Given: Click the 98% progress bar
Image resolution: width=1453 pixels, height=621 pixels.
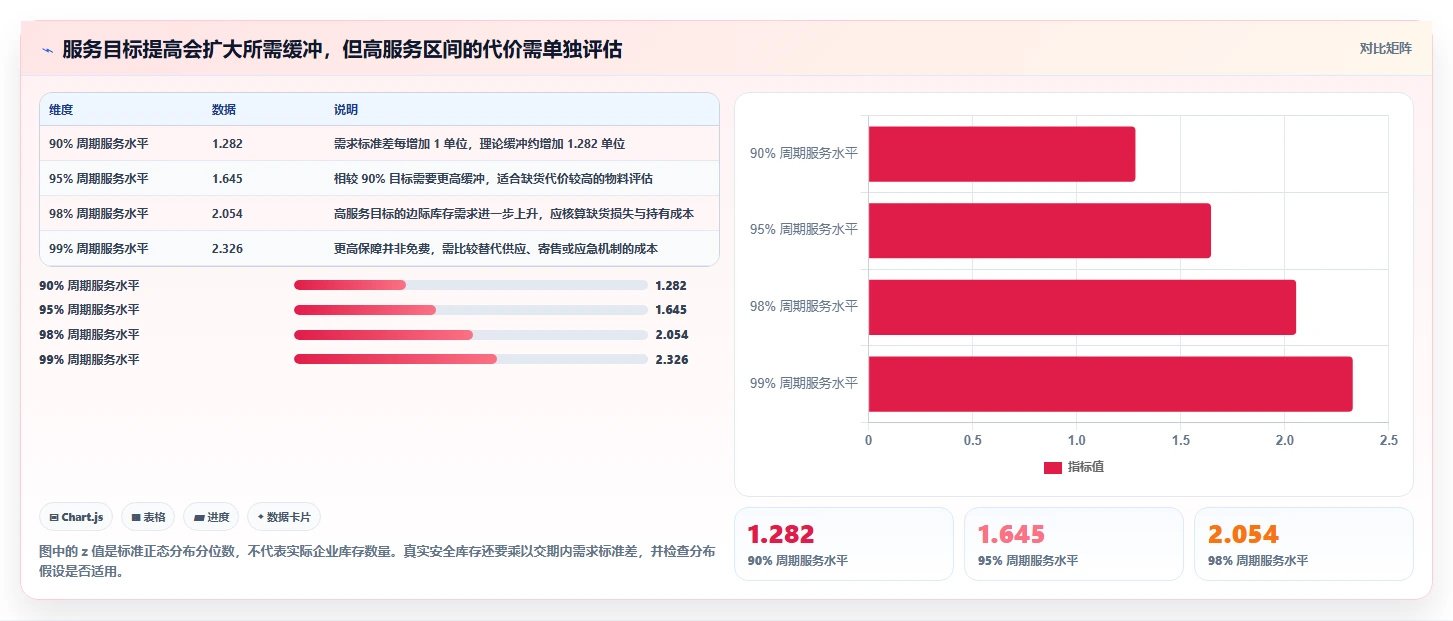Looking at the screenshot, I should coord(471,335).
